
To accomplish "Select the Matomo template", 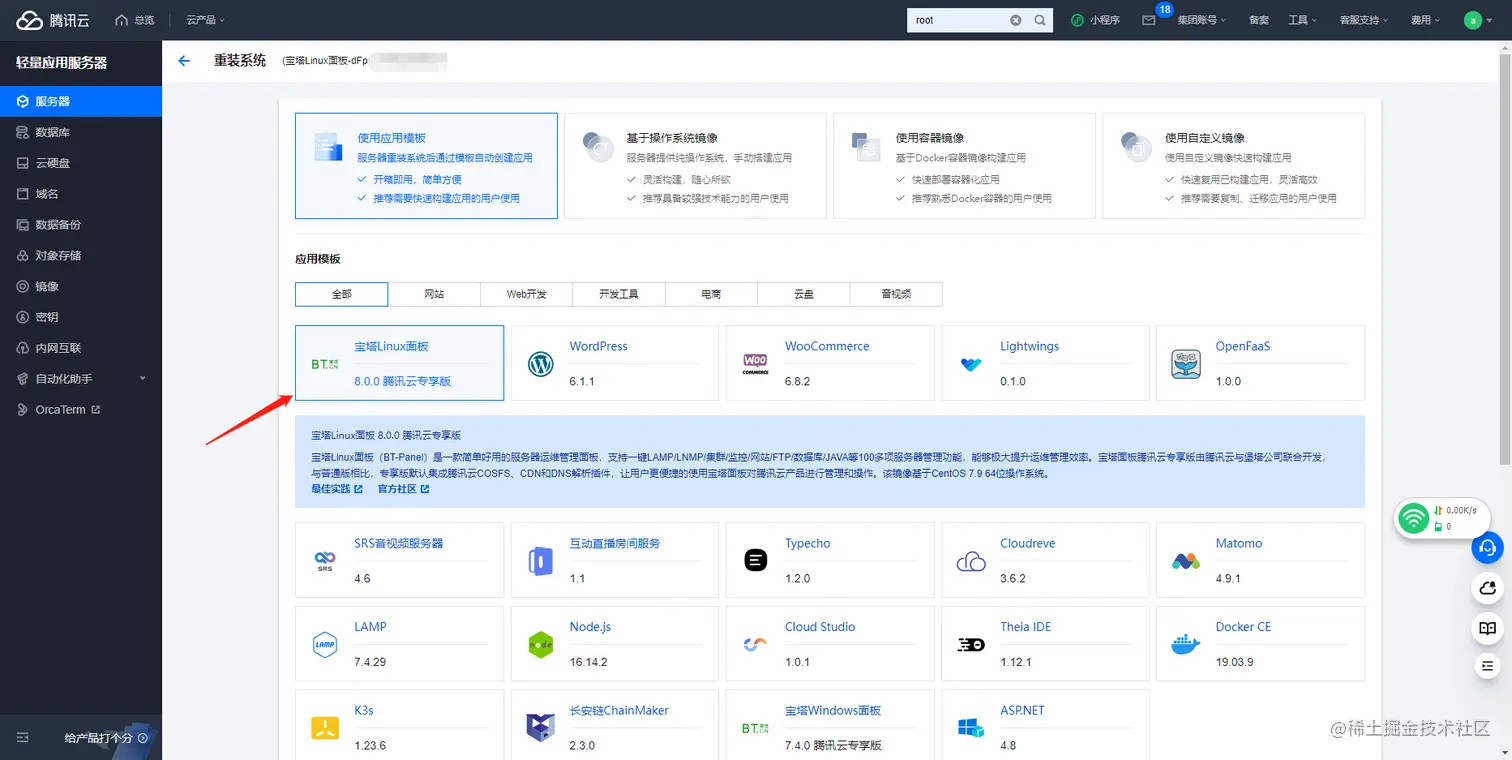I will tap(1260, 560).
